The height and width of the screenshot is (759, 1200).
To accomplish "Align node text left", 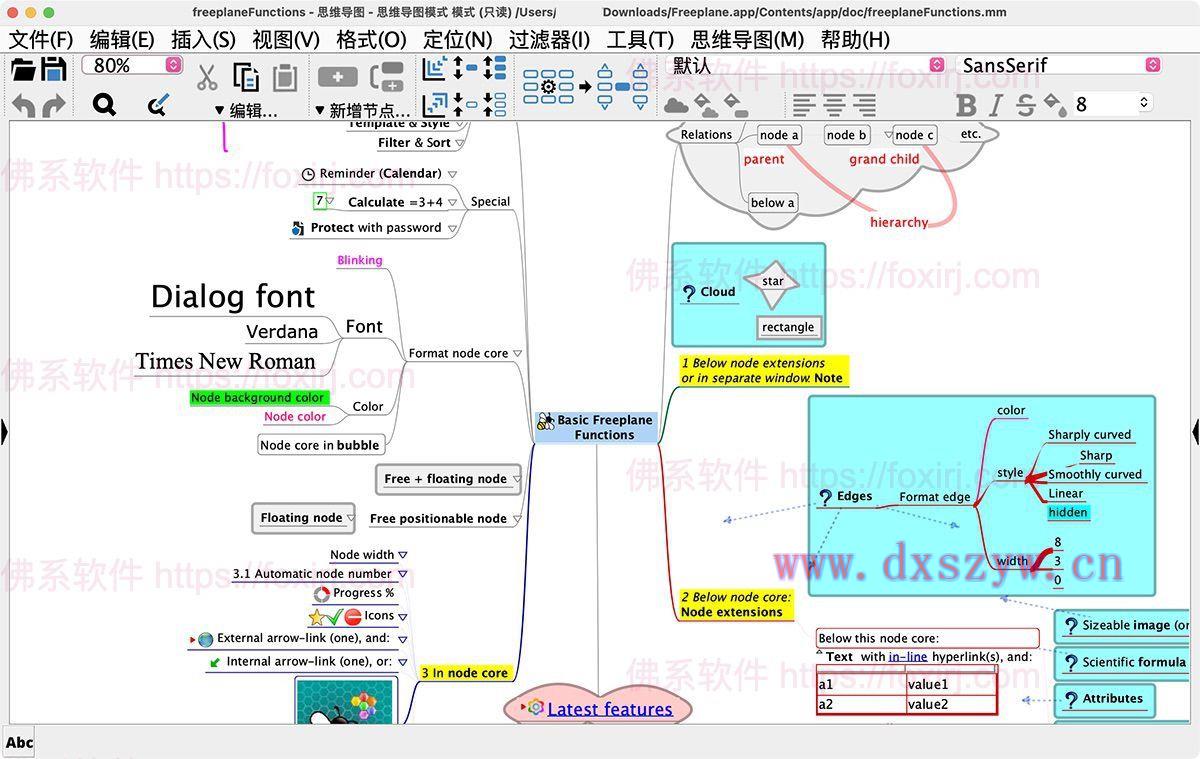I will tap(804, 104).
